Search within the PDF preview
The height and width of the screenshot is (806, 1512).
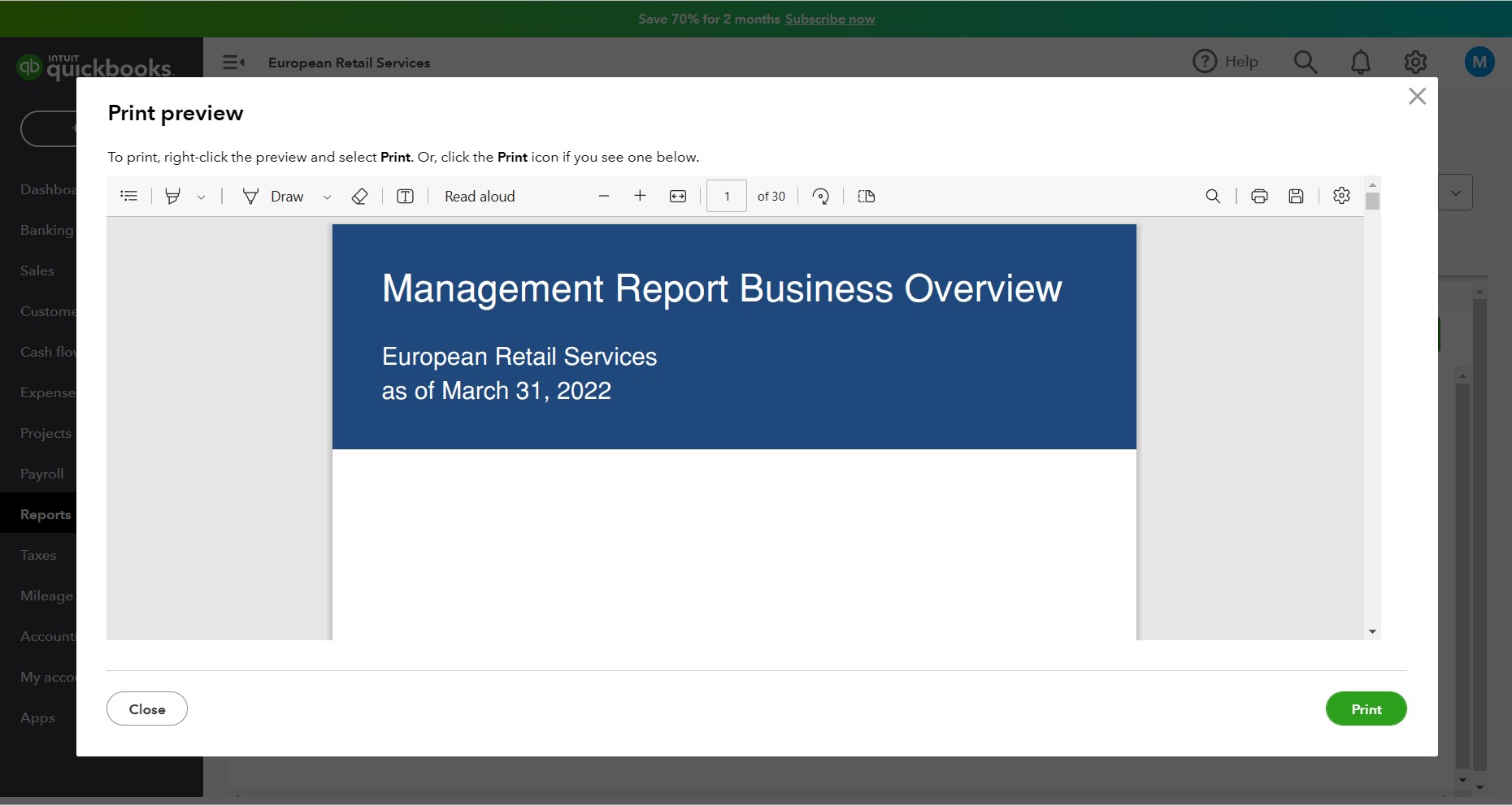coord(1213,196)
